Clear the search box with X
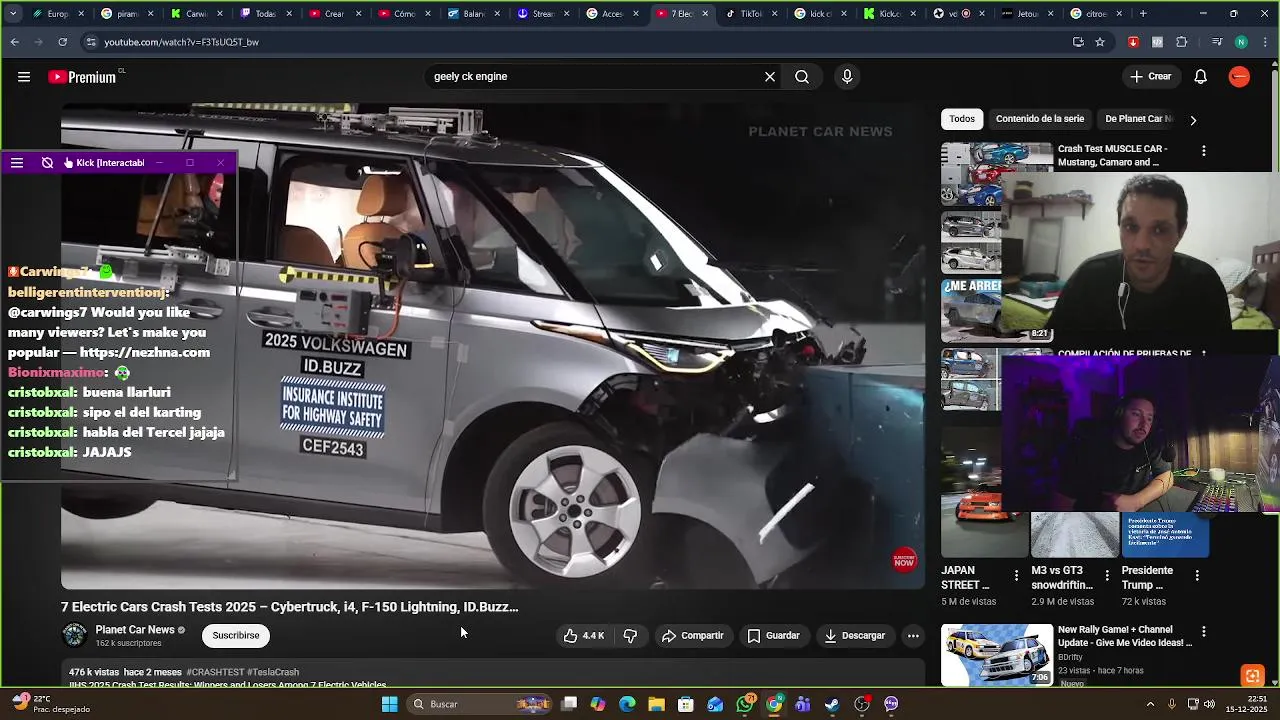The image size is (1280, 720). (770, 77)
